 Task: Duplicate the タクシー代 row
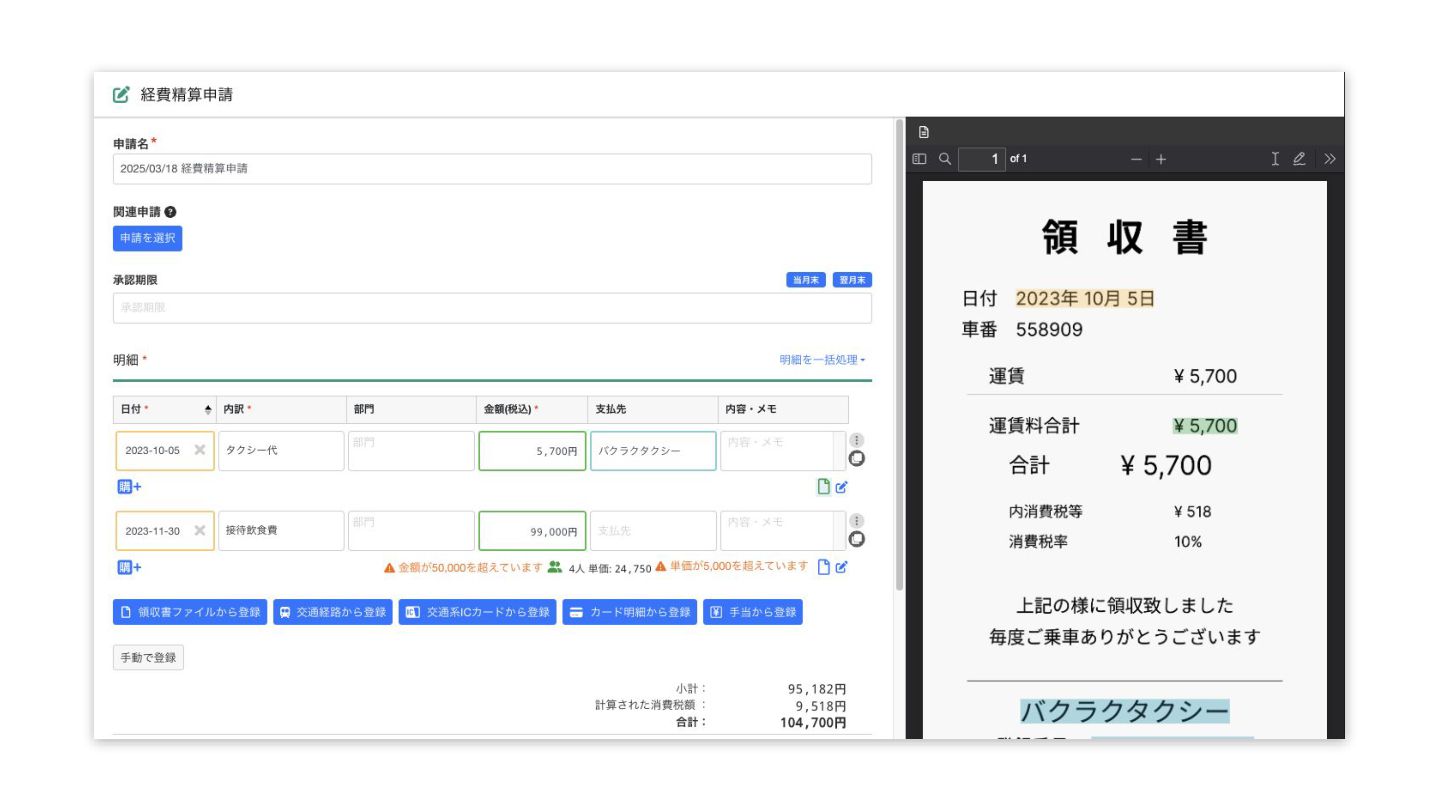click(857, 459)
